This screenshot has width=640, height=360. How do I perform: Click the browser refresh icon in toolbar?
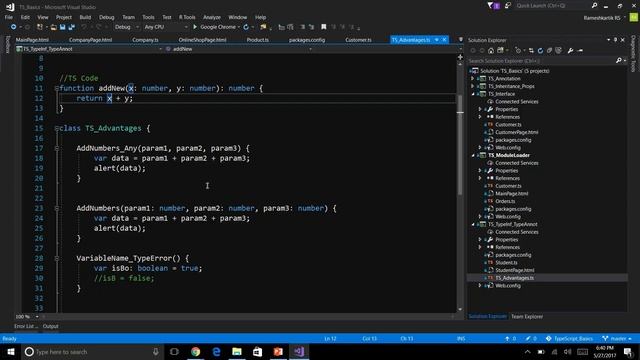coord(246,27)
